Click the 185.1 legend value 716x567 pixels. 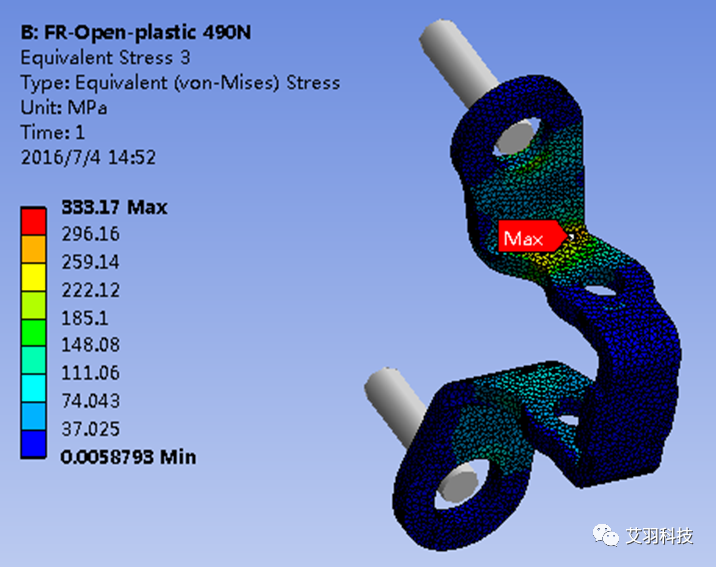(x=85, y=318)
